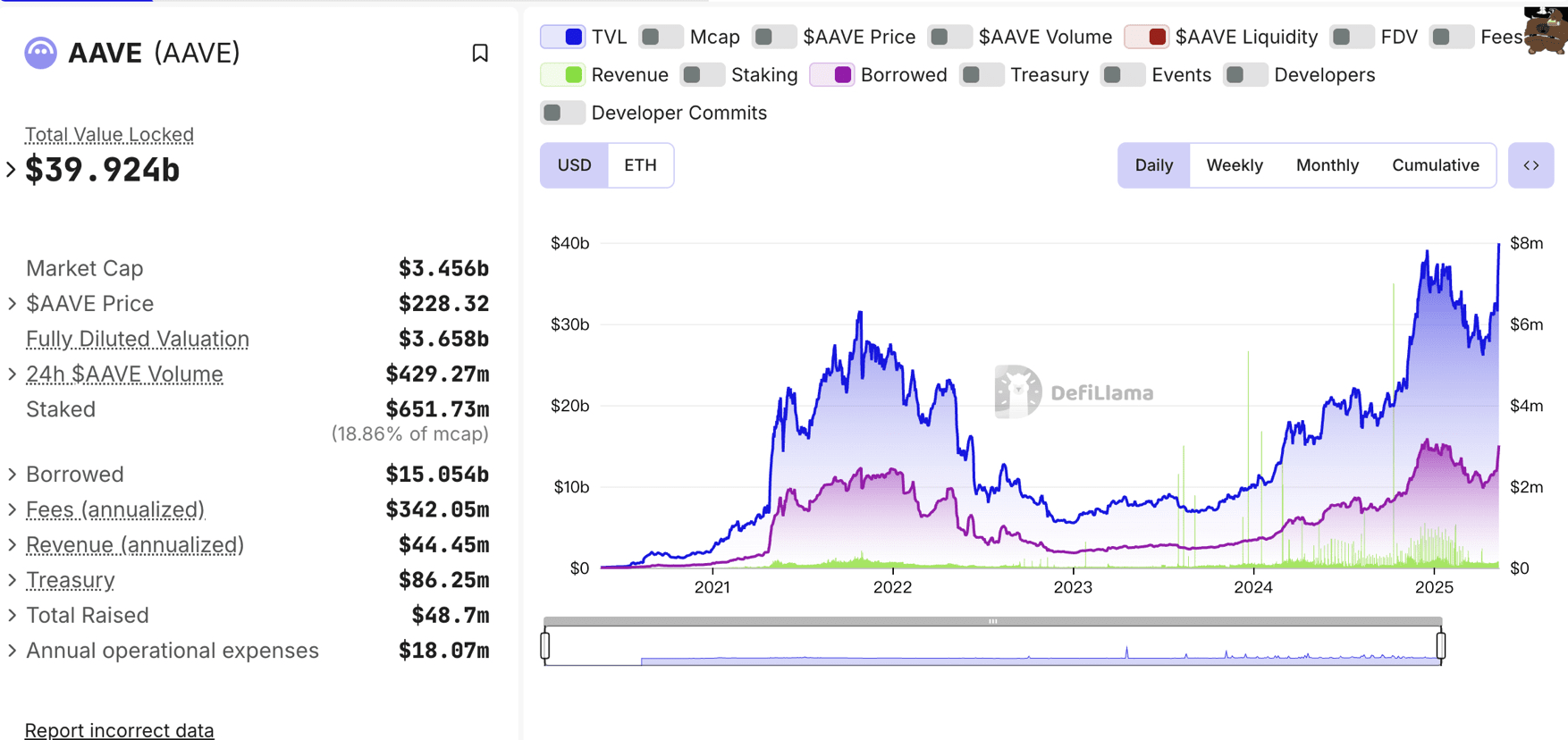Click the Staked value $651.73m
The height and width of the screenshot is (740, 1568).
(437, 409)
